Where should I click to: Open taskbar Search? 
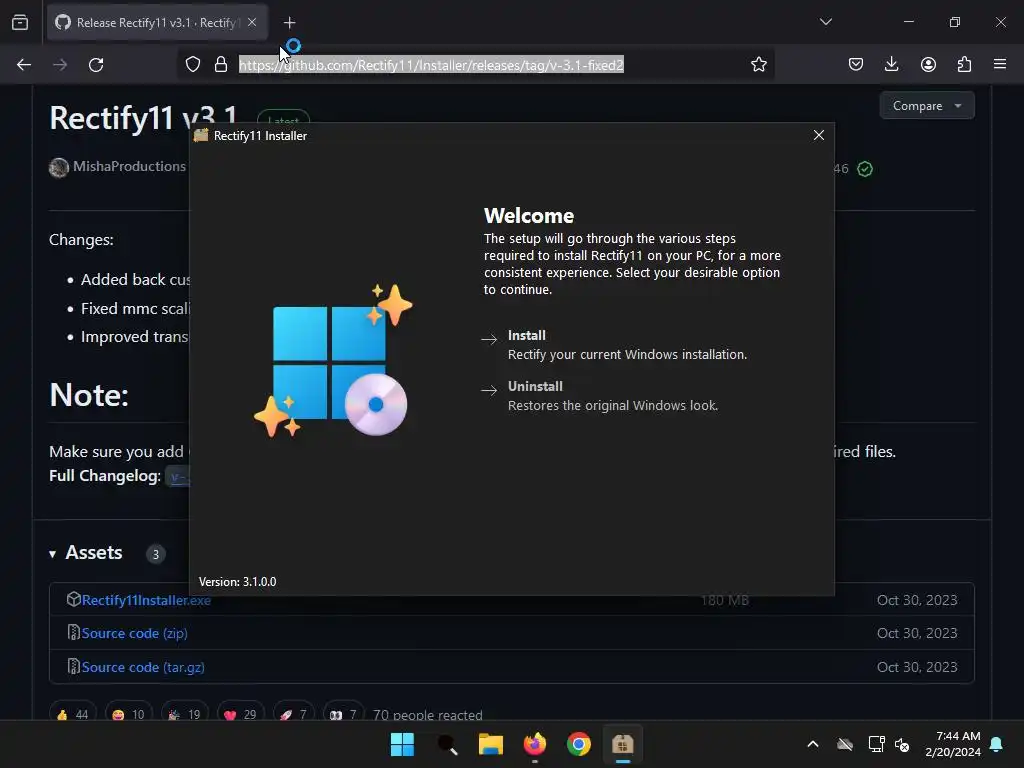[447, 744]
